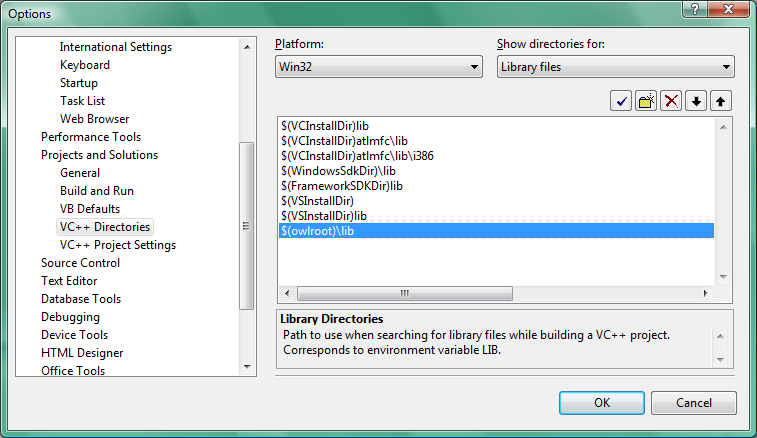The height and width of the screenshot is (438, 757).
Task: Open Startup settings page
Action: 79,83
